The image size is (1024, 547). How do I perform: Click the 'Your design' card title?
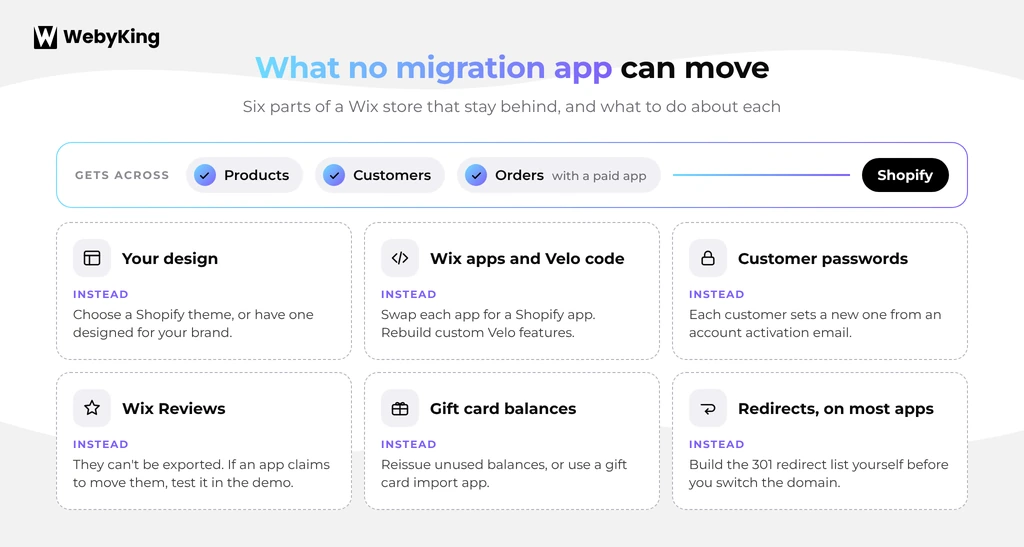click(x=170, y=258)
